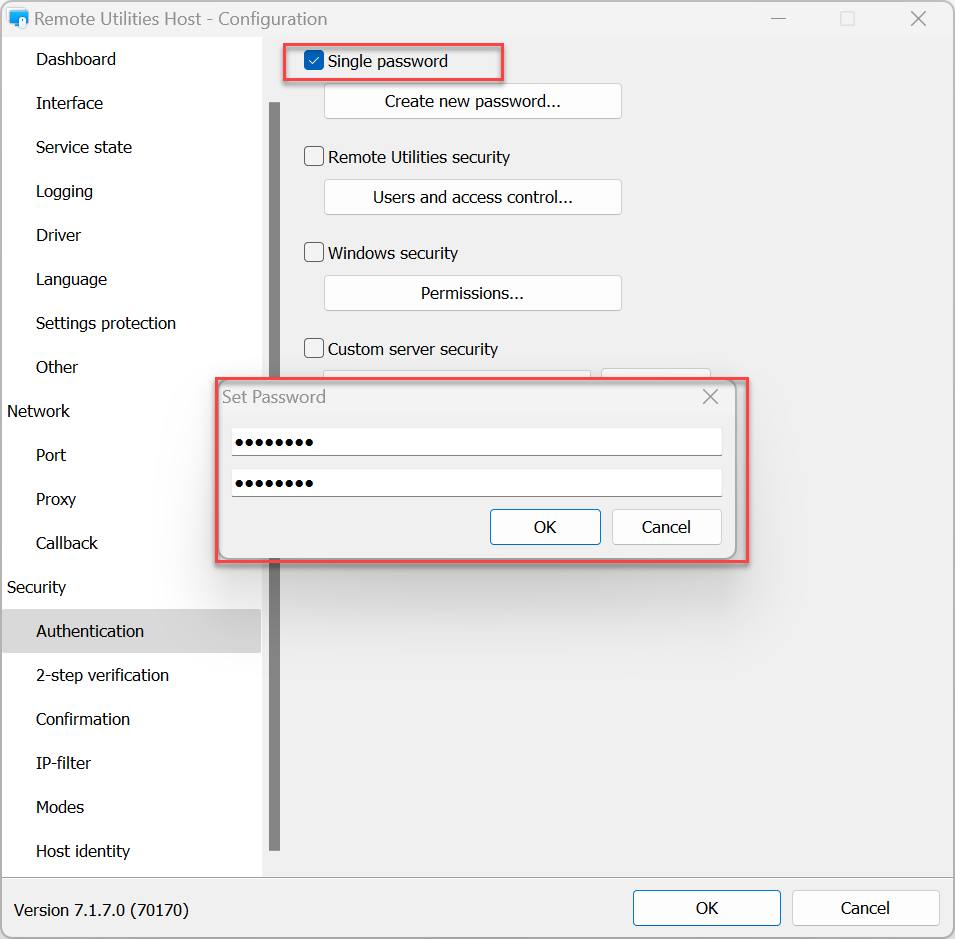Viewport: 955px width, 939px height.
Task: Click the Permissions button
Action: pos(472,293)
